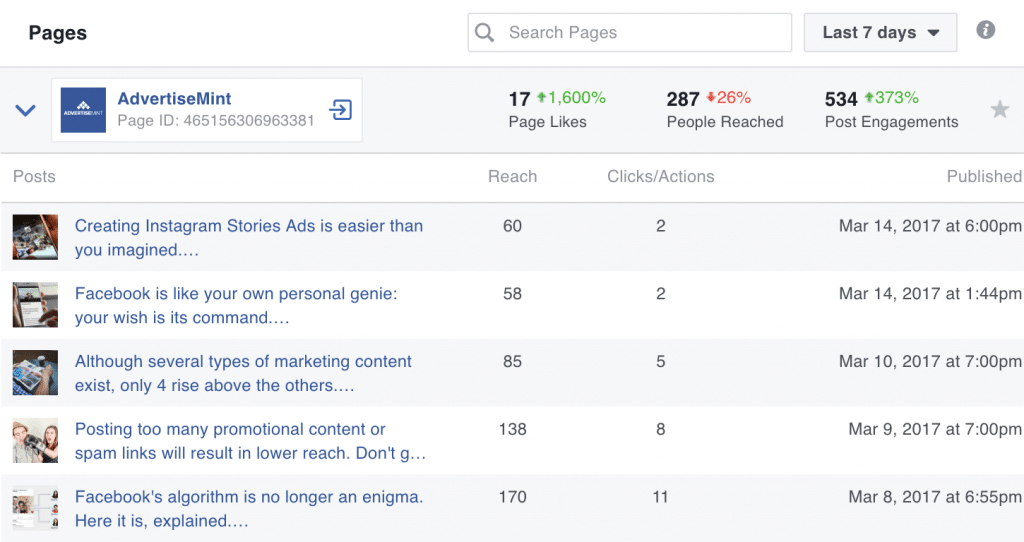Image resolution: width=1024 pixels, height=542 pixels.
Task: Toggle the favorite star for AdvertiseMint
Action: pyautogui.click(x=1000, y=109)
